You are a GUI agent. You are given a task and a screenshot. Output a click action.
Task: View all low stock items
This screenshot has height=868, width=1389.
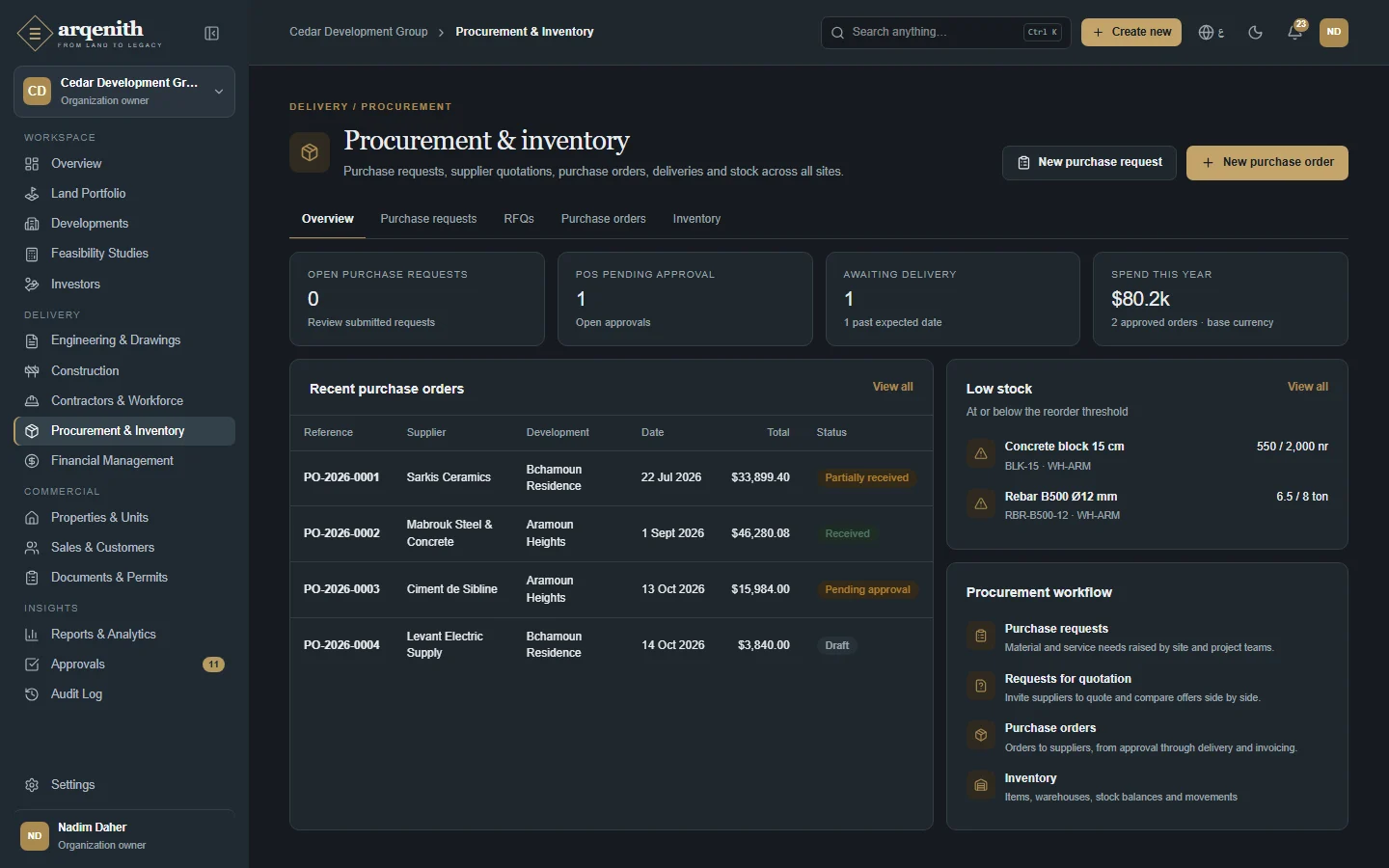coord(1307,387)
